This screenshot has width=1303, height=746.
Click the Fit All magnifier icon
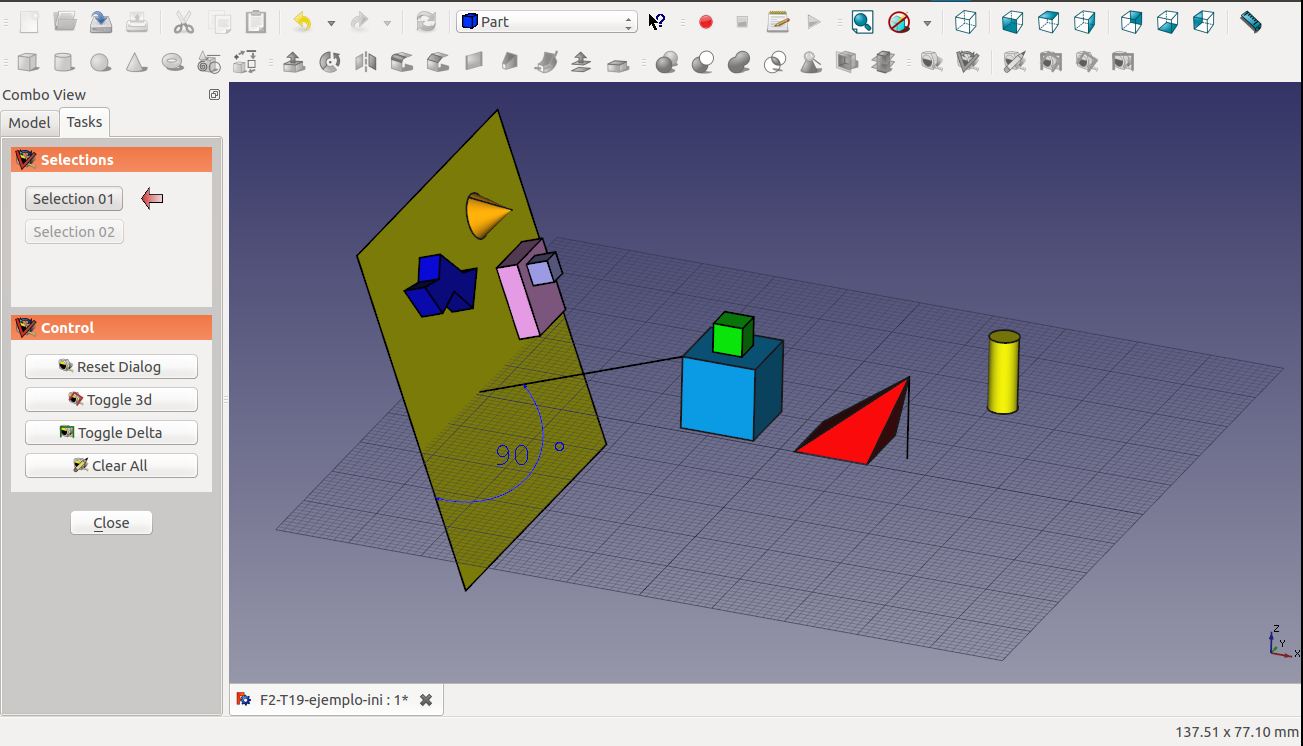coord(862,22)
